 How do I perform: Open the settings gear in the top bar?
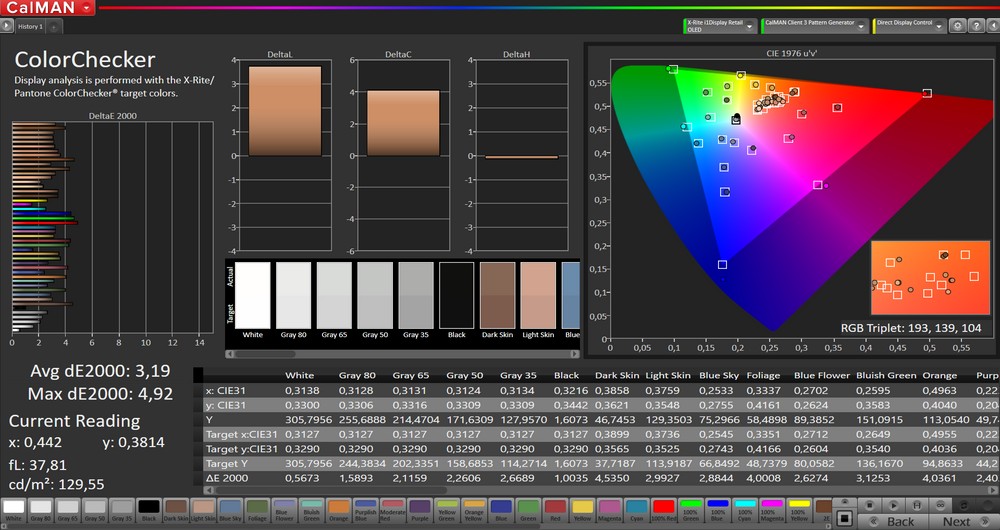point(957,26)
